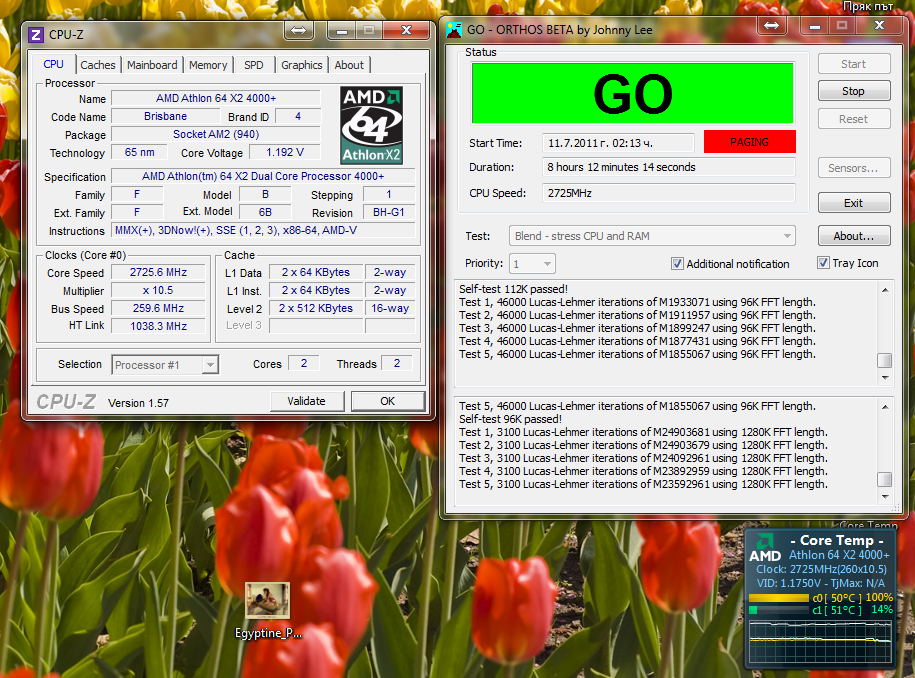Expand the Test type dropdown
This screenshot has height=678, width=915.
tap(653, 237)
